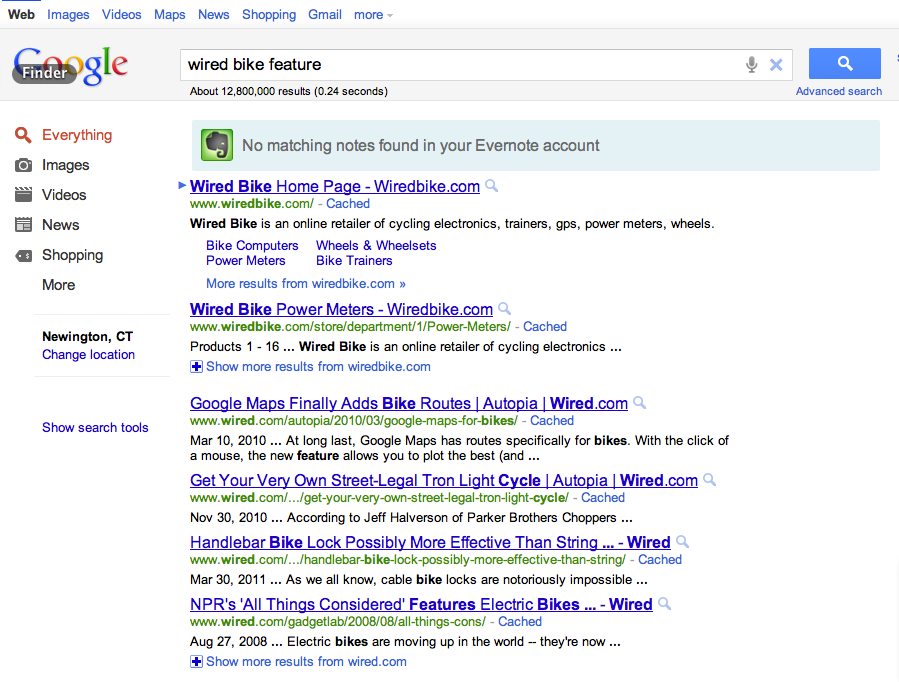Preview Google Maps Bike Routes result magnifier
This screenshot has height=682, width=899.
640,403
